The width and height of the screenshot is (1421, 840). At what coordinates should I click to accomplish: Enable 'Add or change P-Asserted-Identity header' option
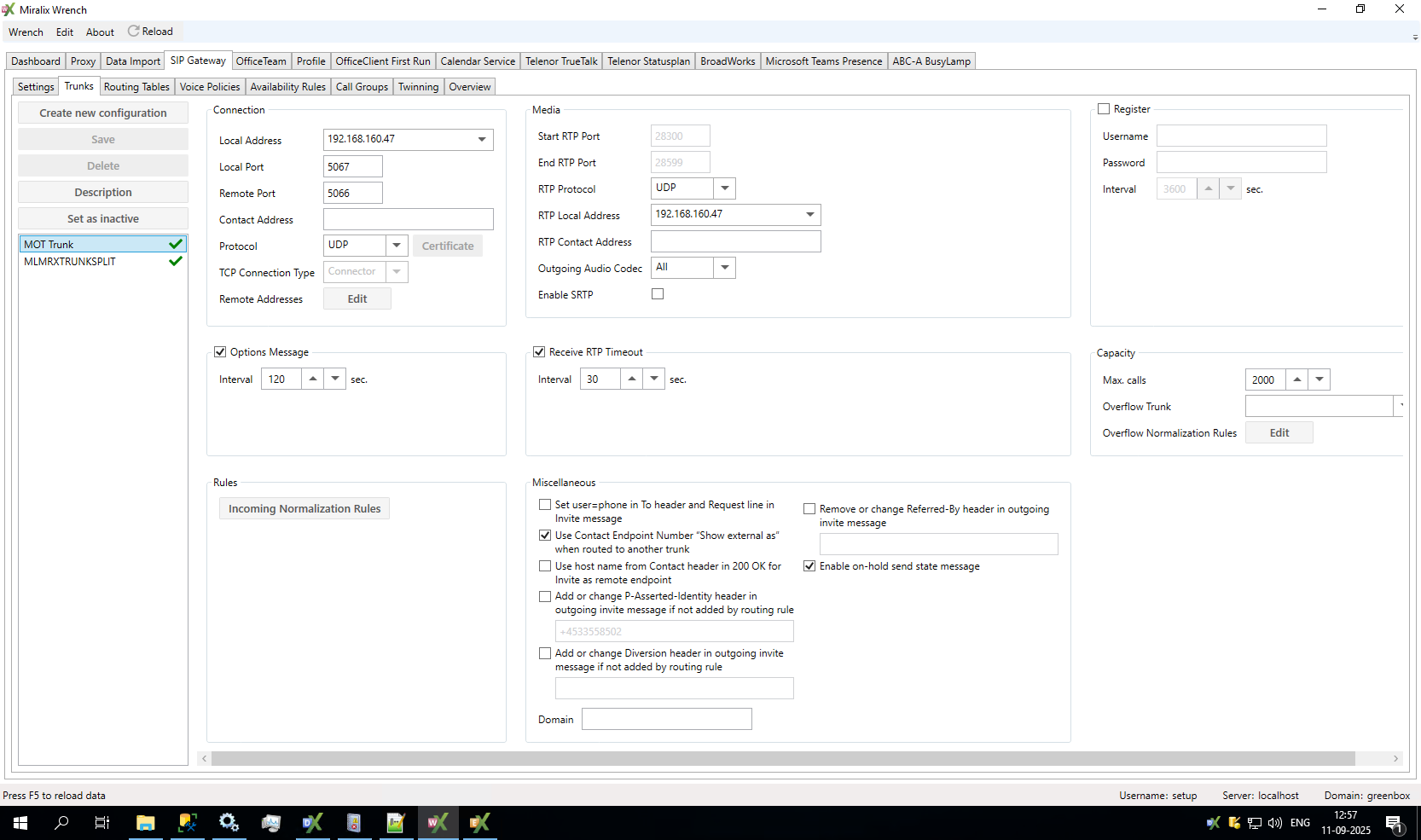click(545, 597)
